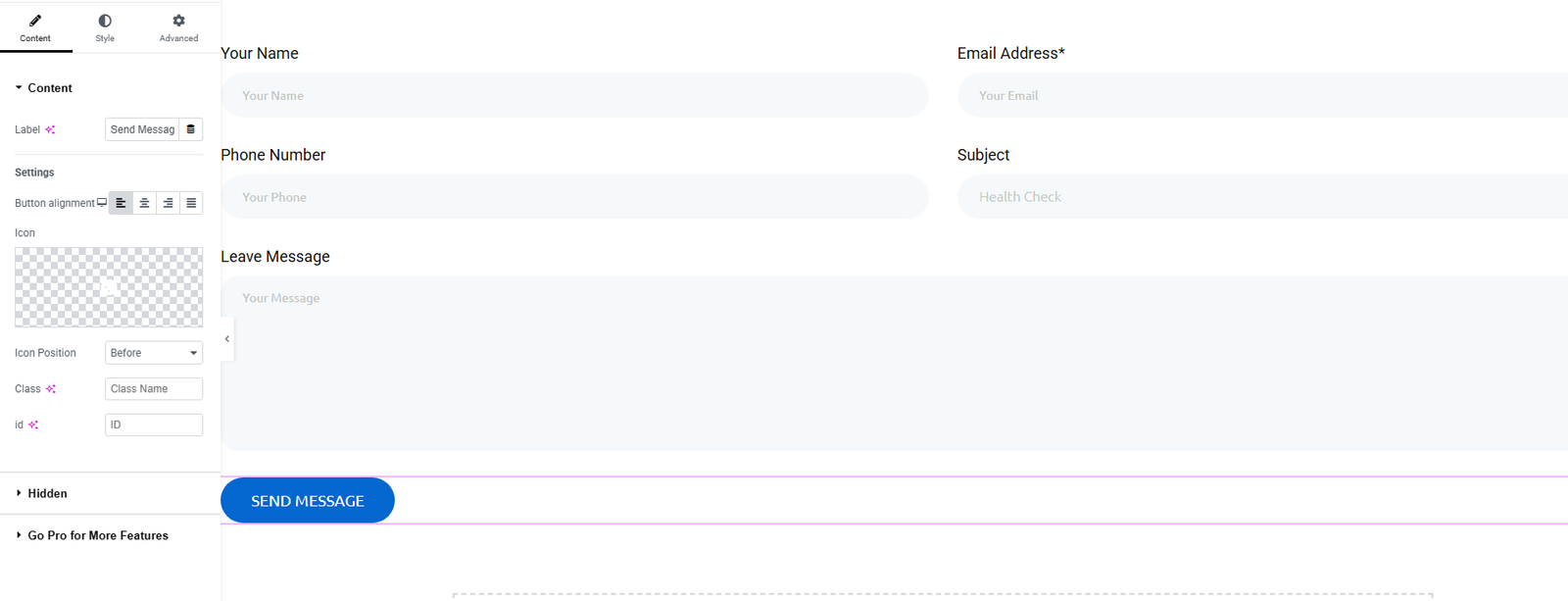Expand Go Pro for More Features section

[x=96, y=535]
